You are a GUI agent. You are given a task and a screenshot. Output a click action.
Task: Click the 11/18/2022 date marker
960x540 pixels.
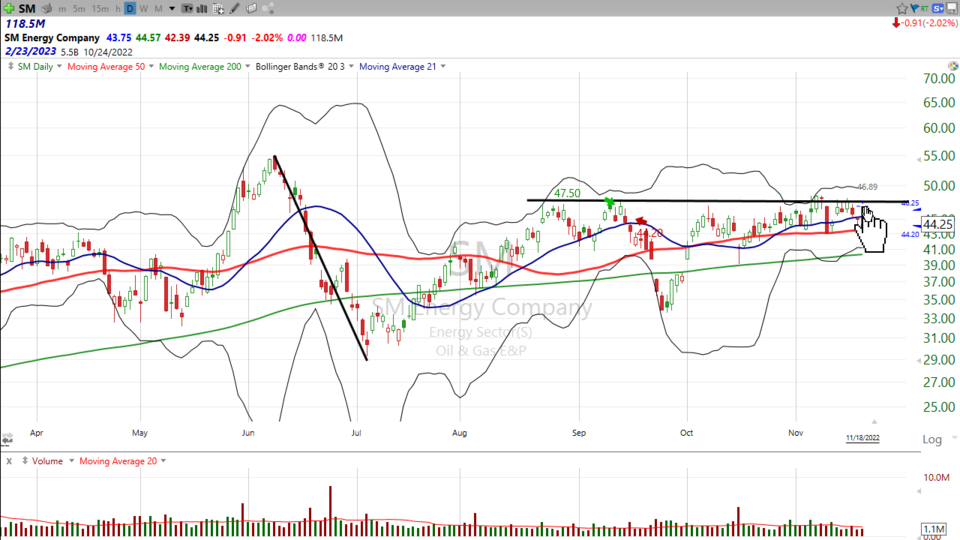pos(863,438)
